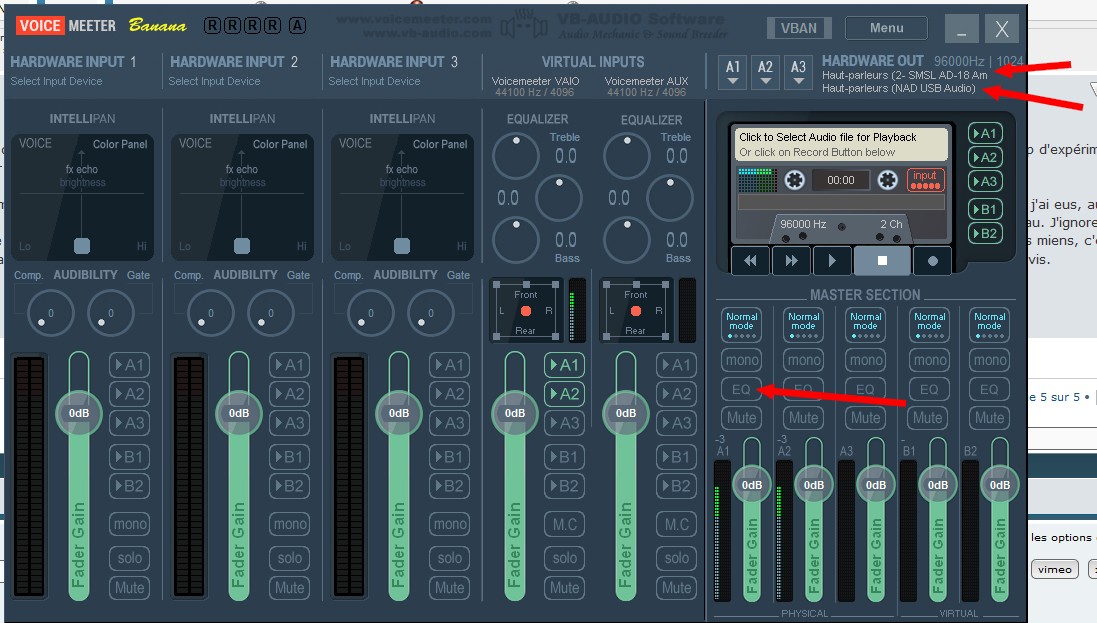Click the Voicemeeter AUX Front/Rear pan pad

click(636, 311)
